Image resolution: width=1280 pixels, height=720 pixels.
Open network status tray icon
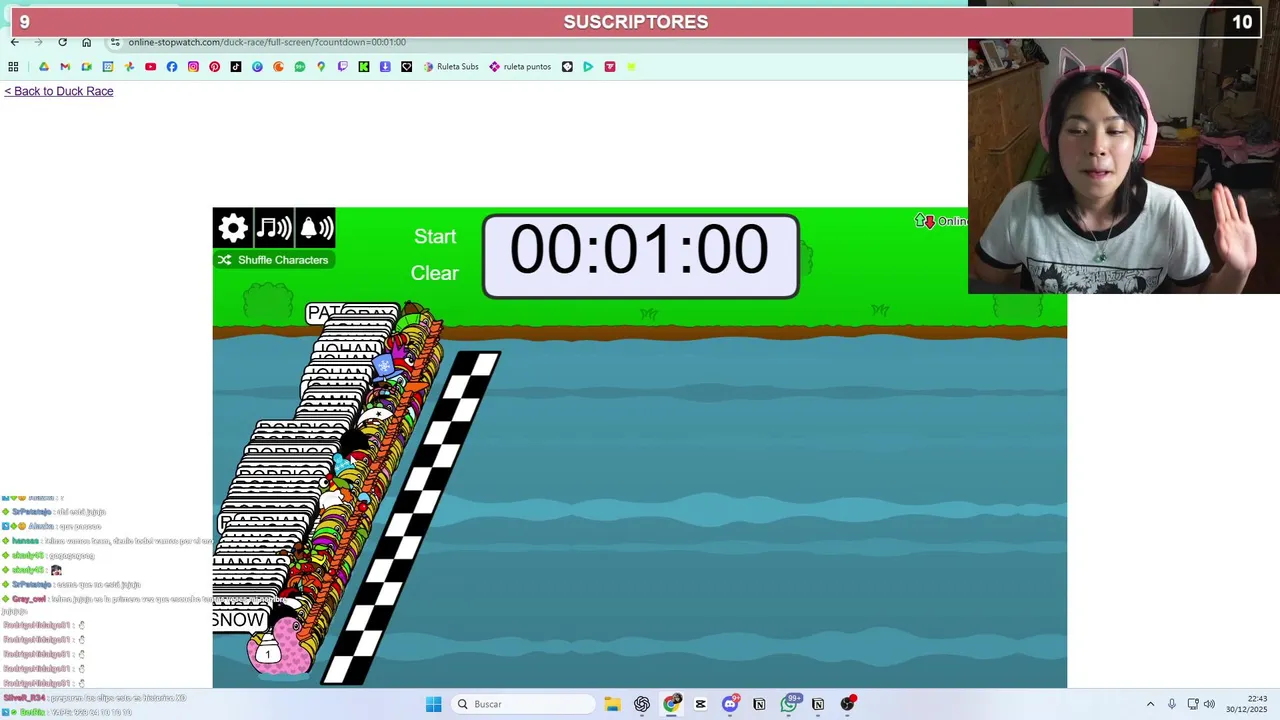pos(1193,704)
